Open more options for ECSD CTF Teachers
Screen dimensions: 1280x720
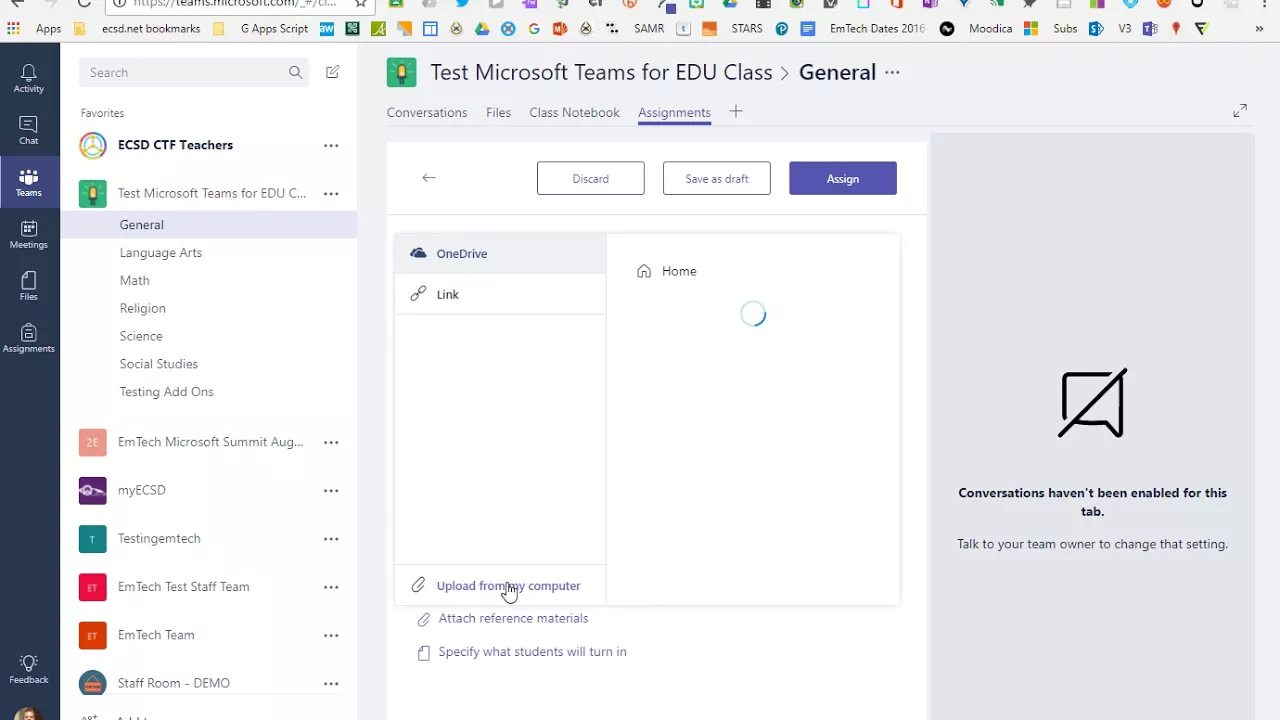[x=331, y=145]
